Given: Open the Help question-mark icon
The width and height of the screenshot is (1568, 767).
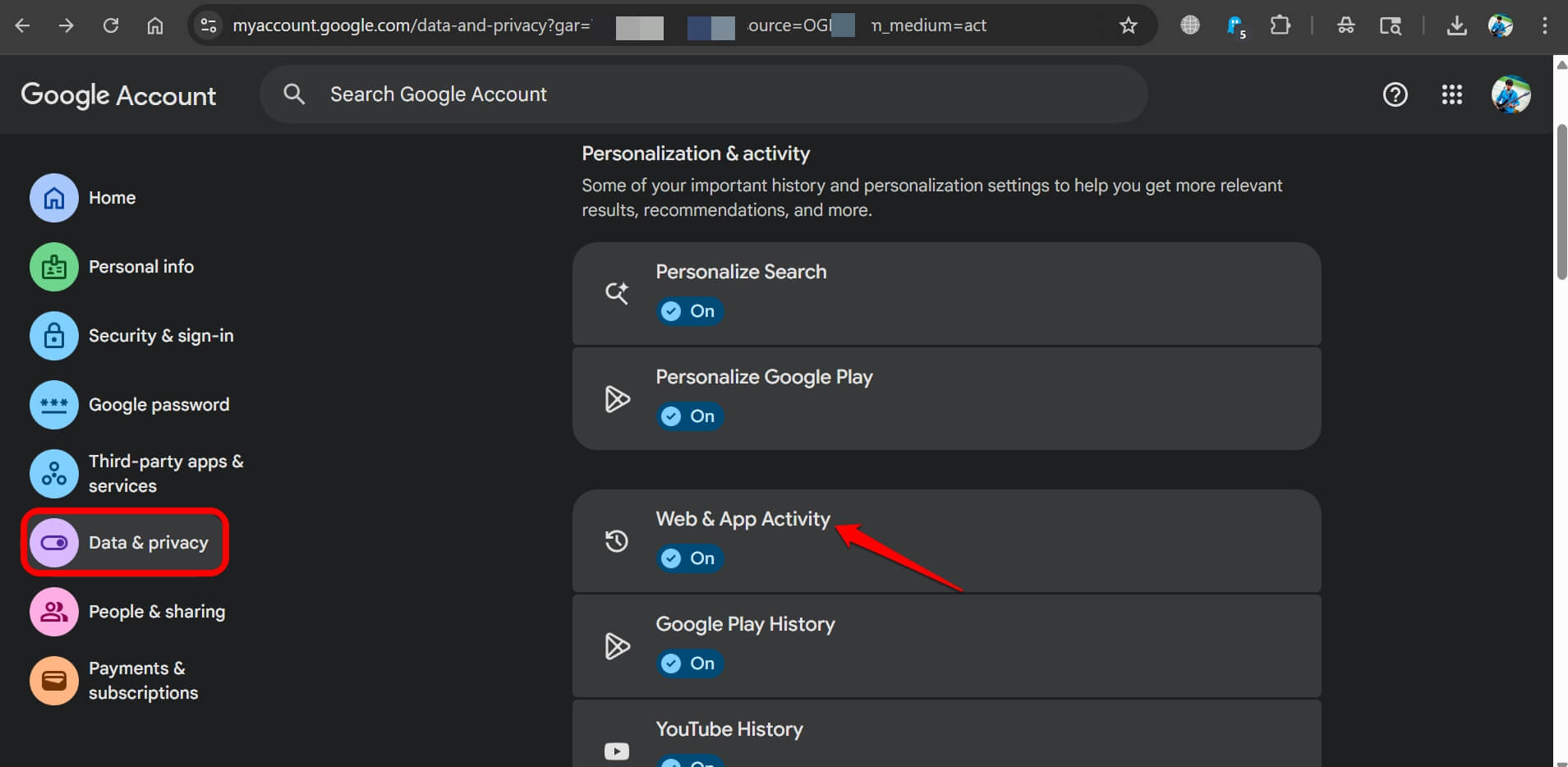Looking at the screenshot, I should click(x=1395, y=94).
